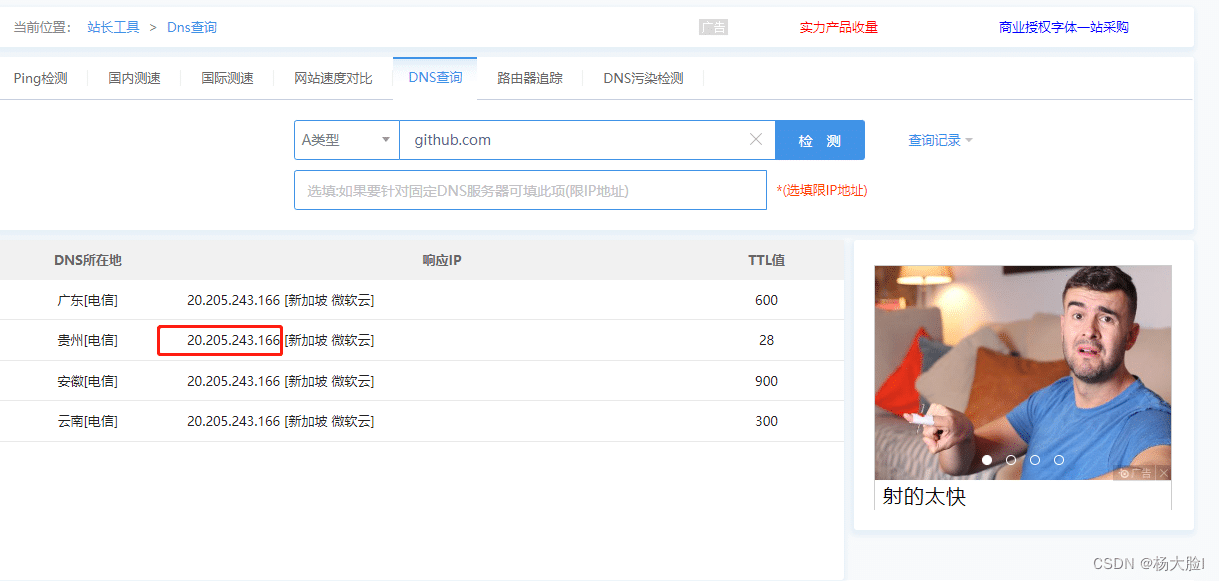This screenshot has width=1219, height=581.
Task: Open the 路由器追踪 tab
Action: tap(530, 78)
